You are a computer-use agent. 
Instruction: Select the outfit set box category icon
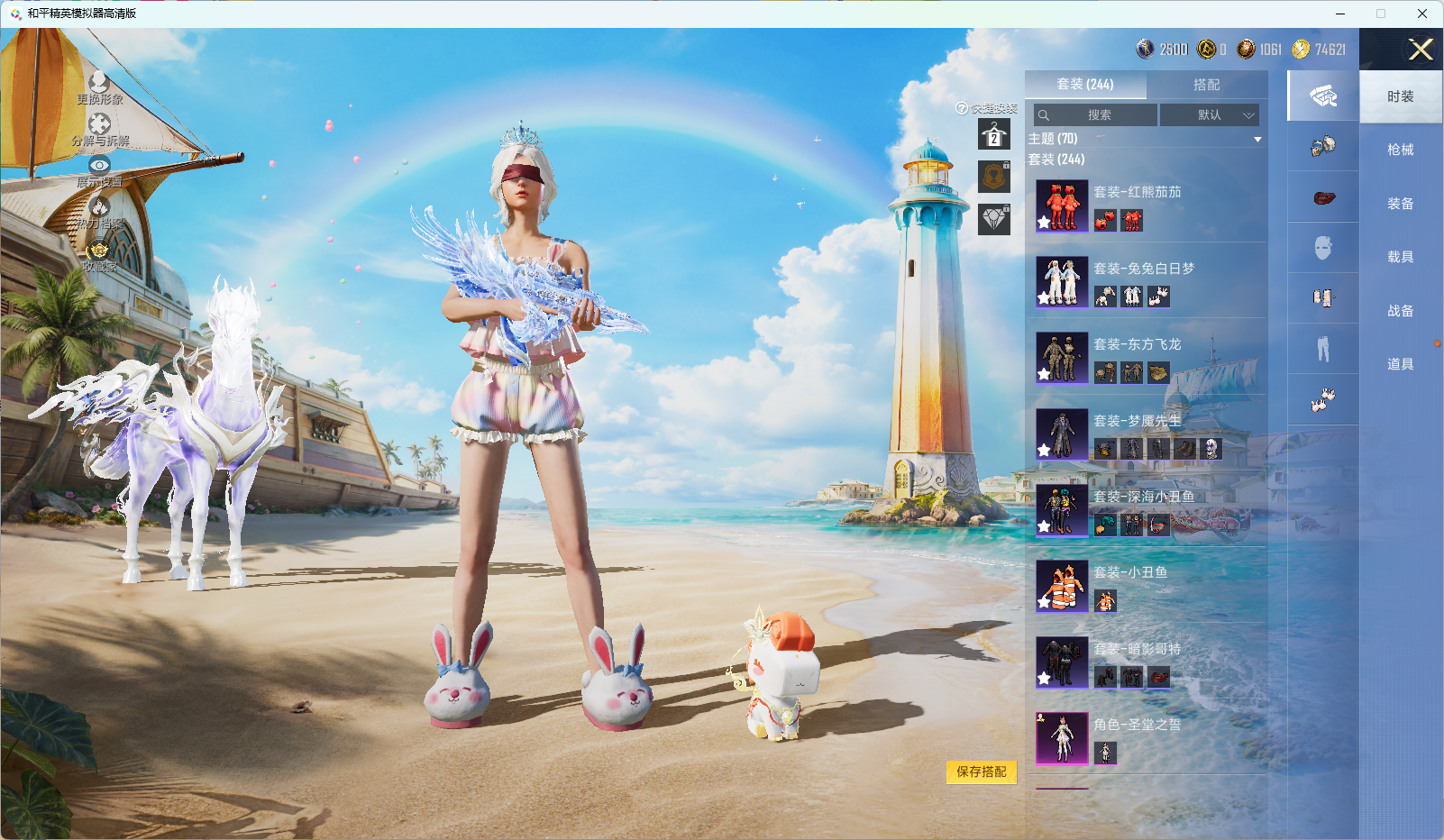pyautogui.click(x=1323, y=96)
